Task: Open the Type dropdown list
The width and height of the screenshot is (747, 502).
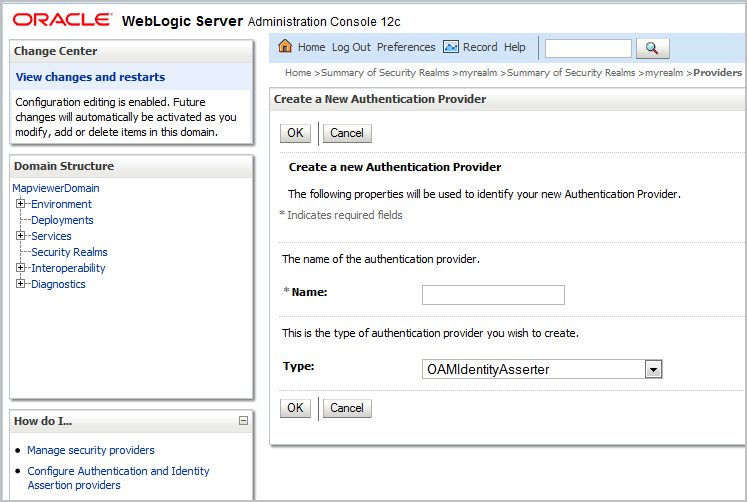Action: [653, 369]
